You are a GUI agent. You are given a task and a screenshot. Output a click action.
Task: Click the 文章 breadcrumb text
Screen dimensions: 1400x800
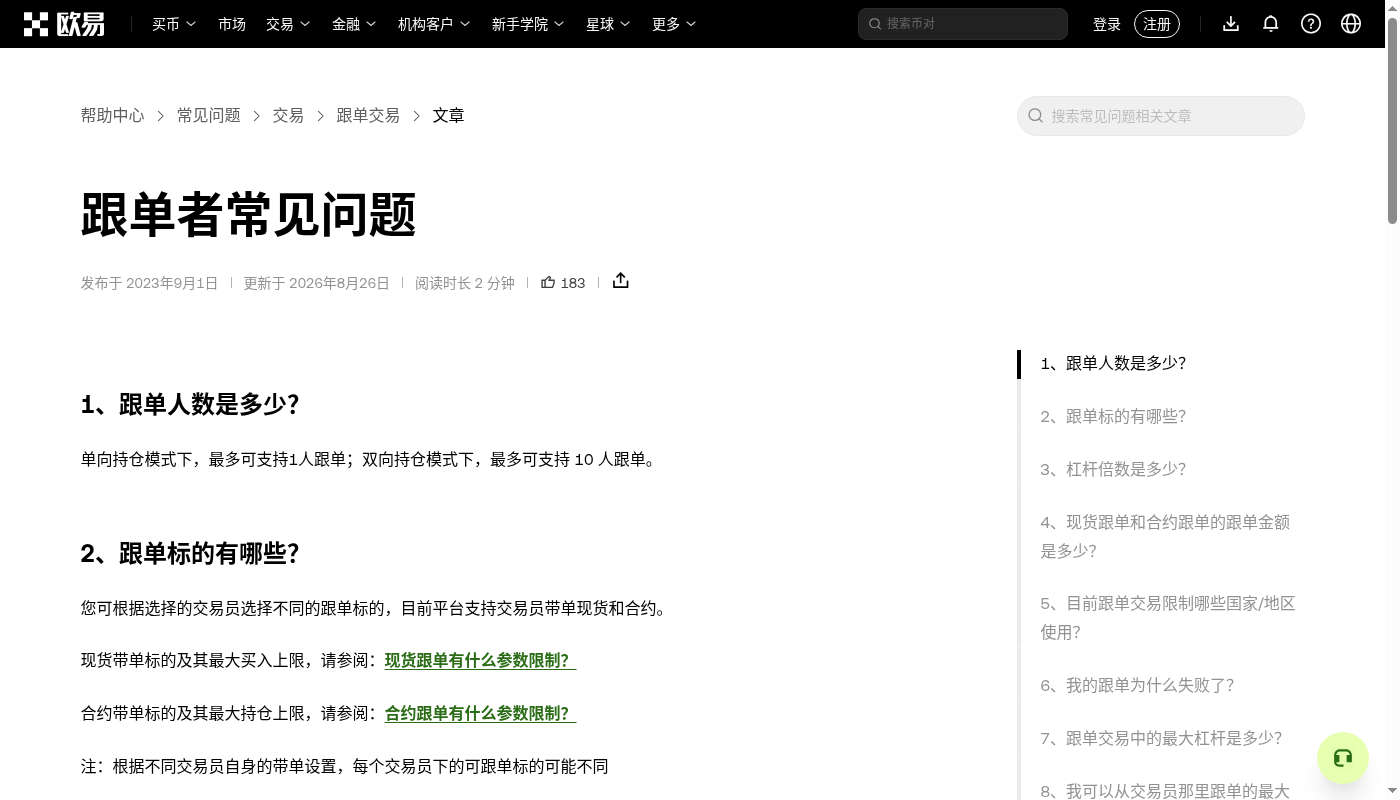click(x=448, y=116)
